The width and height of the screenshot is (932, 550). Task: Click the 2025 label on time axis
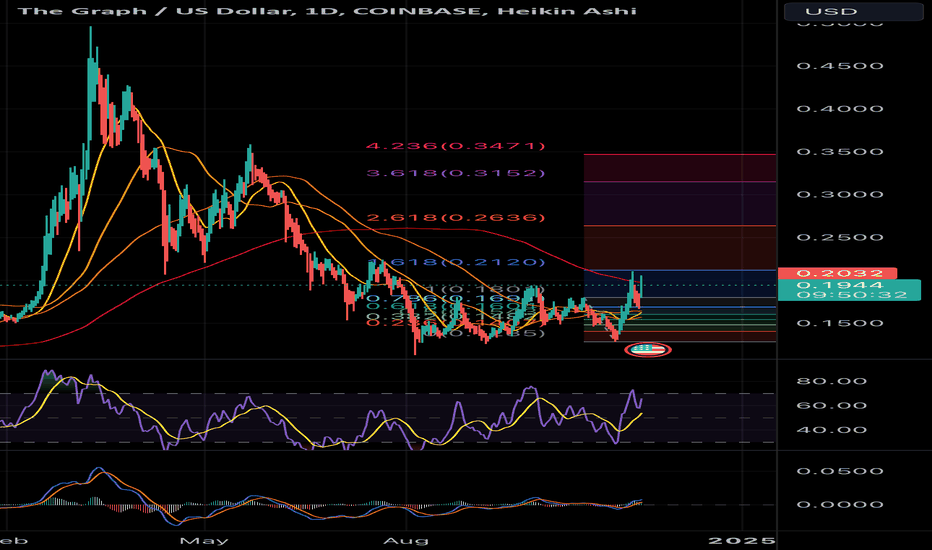742,540
